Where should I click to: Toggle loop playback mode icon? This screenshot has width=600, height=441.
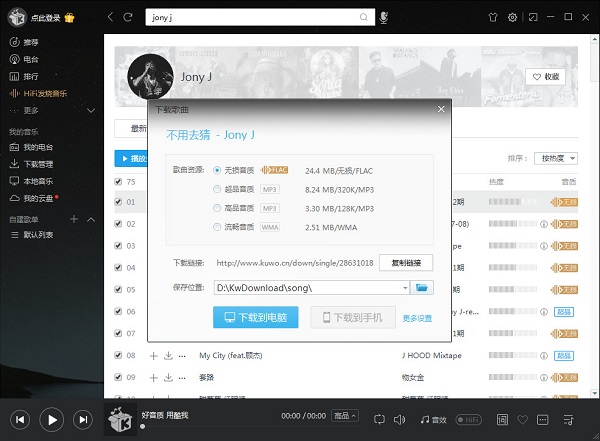[x=379, y=419]
